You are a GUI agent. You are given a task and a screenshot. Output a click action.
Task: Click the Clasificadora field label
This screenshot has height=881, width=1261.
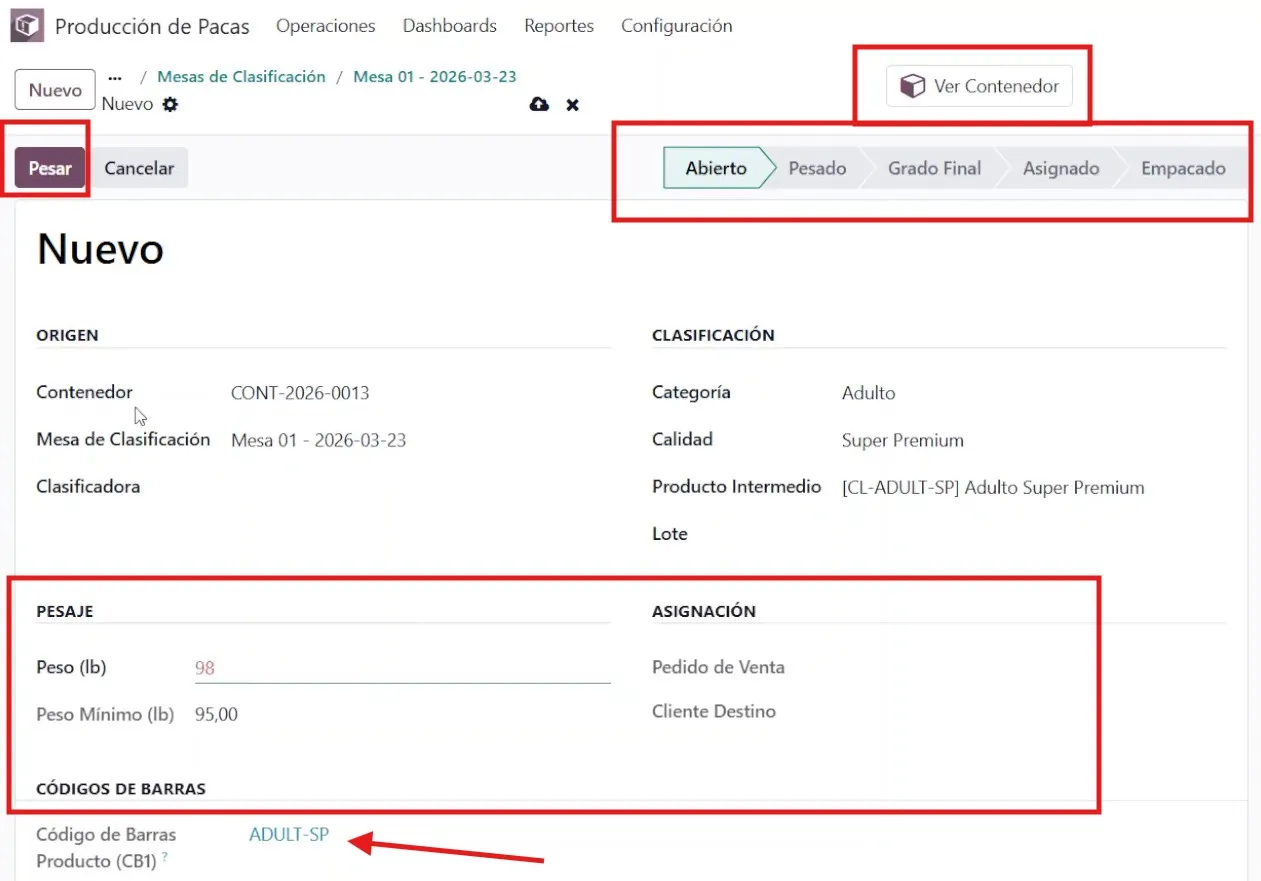(88, 487)
